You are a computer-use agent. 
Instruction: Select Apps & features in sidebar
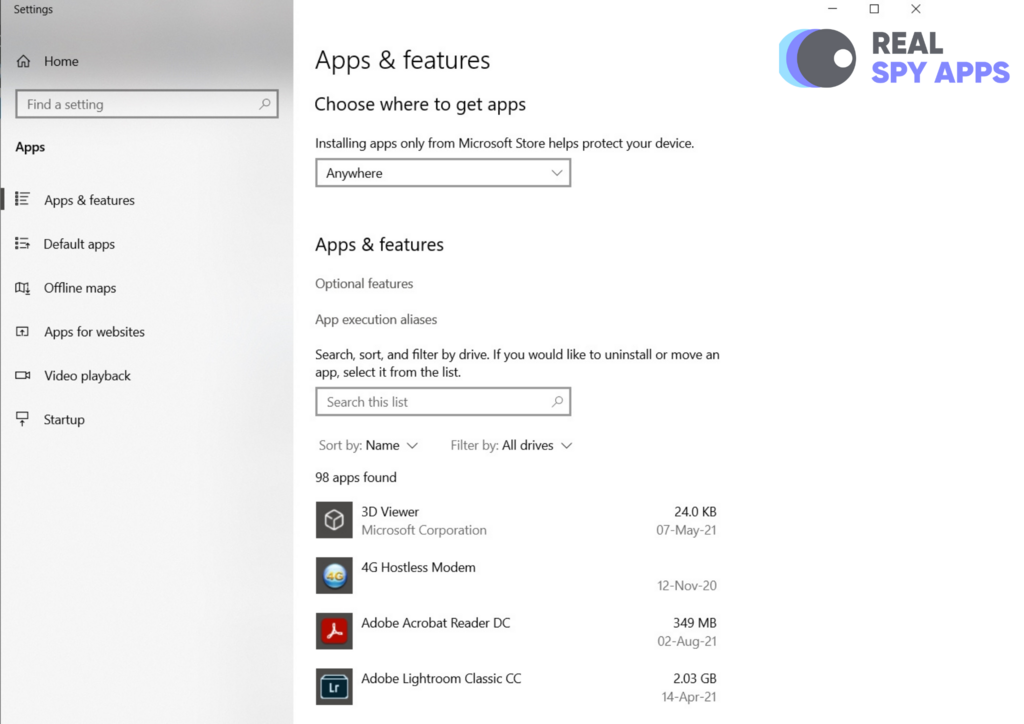click(x=89, y=200)
